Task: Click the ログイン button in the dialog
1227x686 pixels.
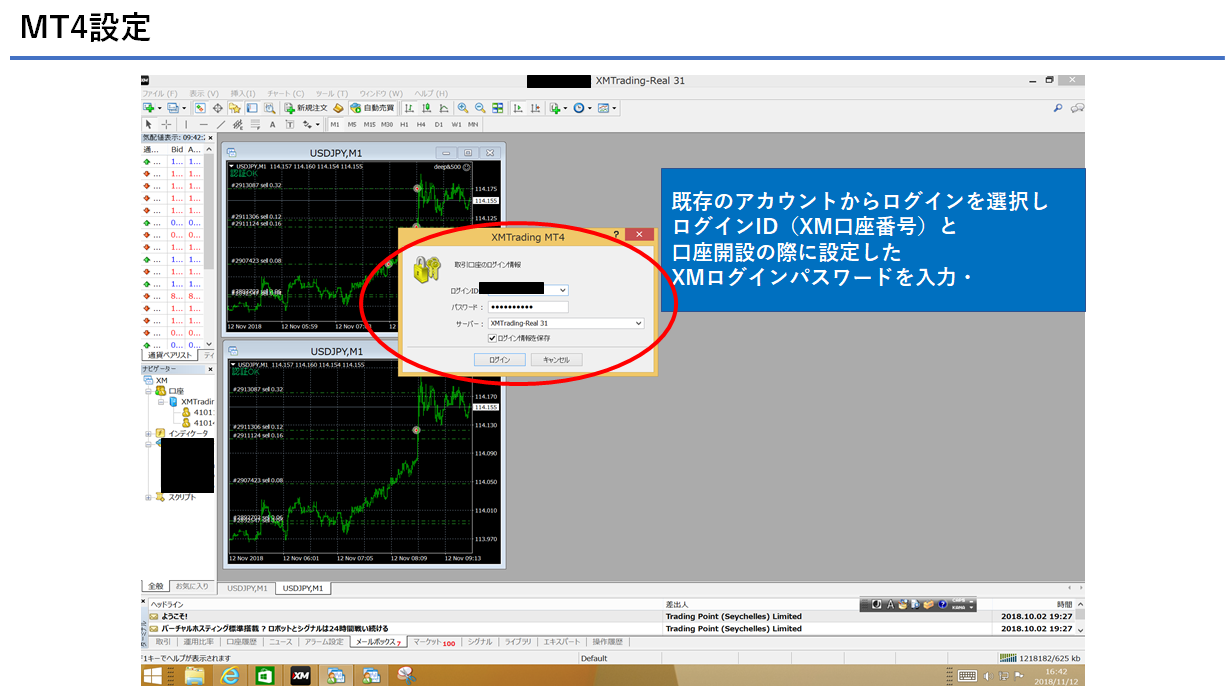Action: point(500,360)
